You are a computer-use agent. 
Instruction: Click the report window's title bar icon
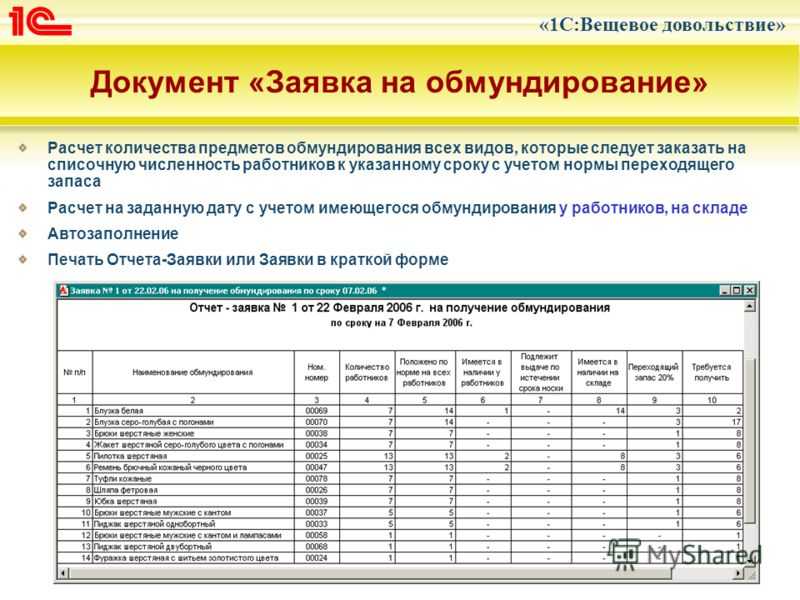coord(64,290)
